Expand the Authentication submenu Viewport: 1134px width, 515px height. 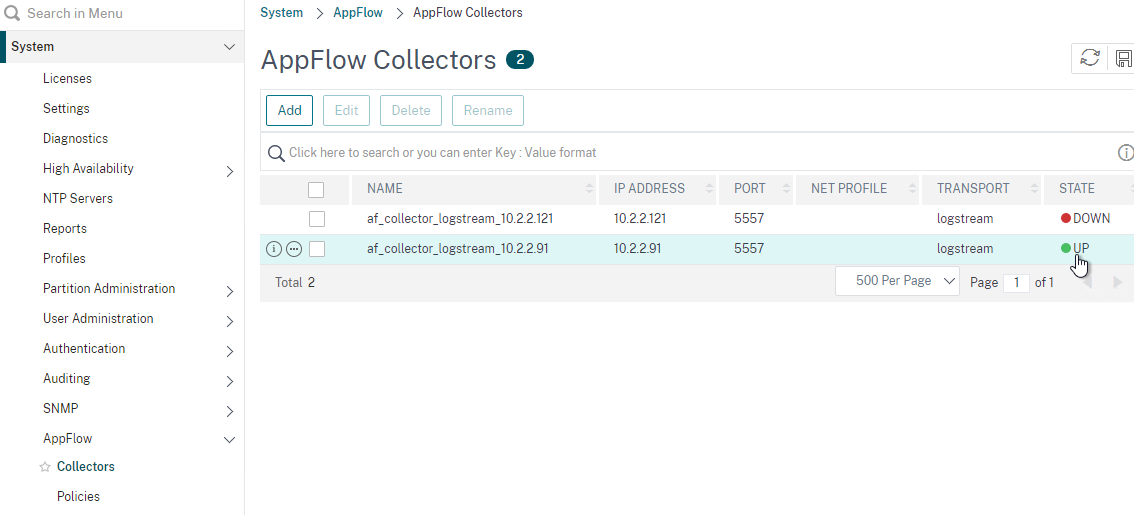tap(230, 352)
